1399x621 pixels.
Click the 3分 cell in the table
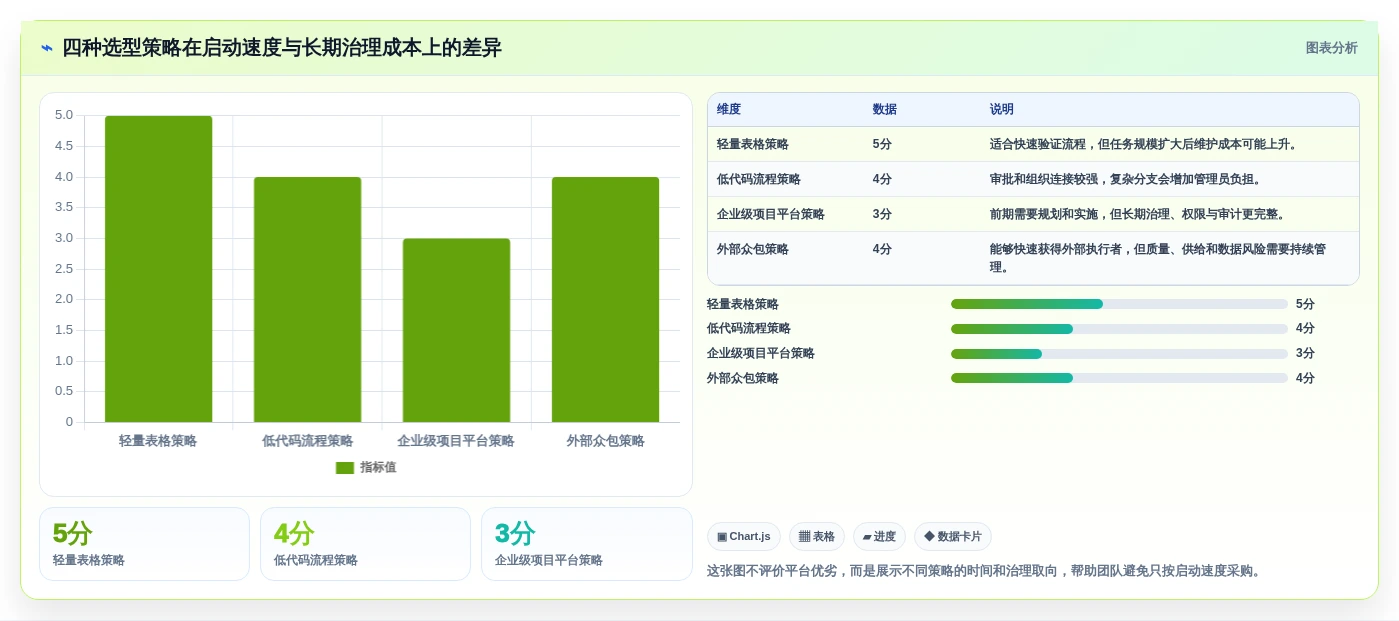click(x=882, y=215)
